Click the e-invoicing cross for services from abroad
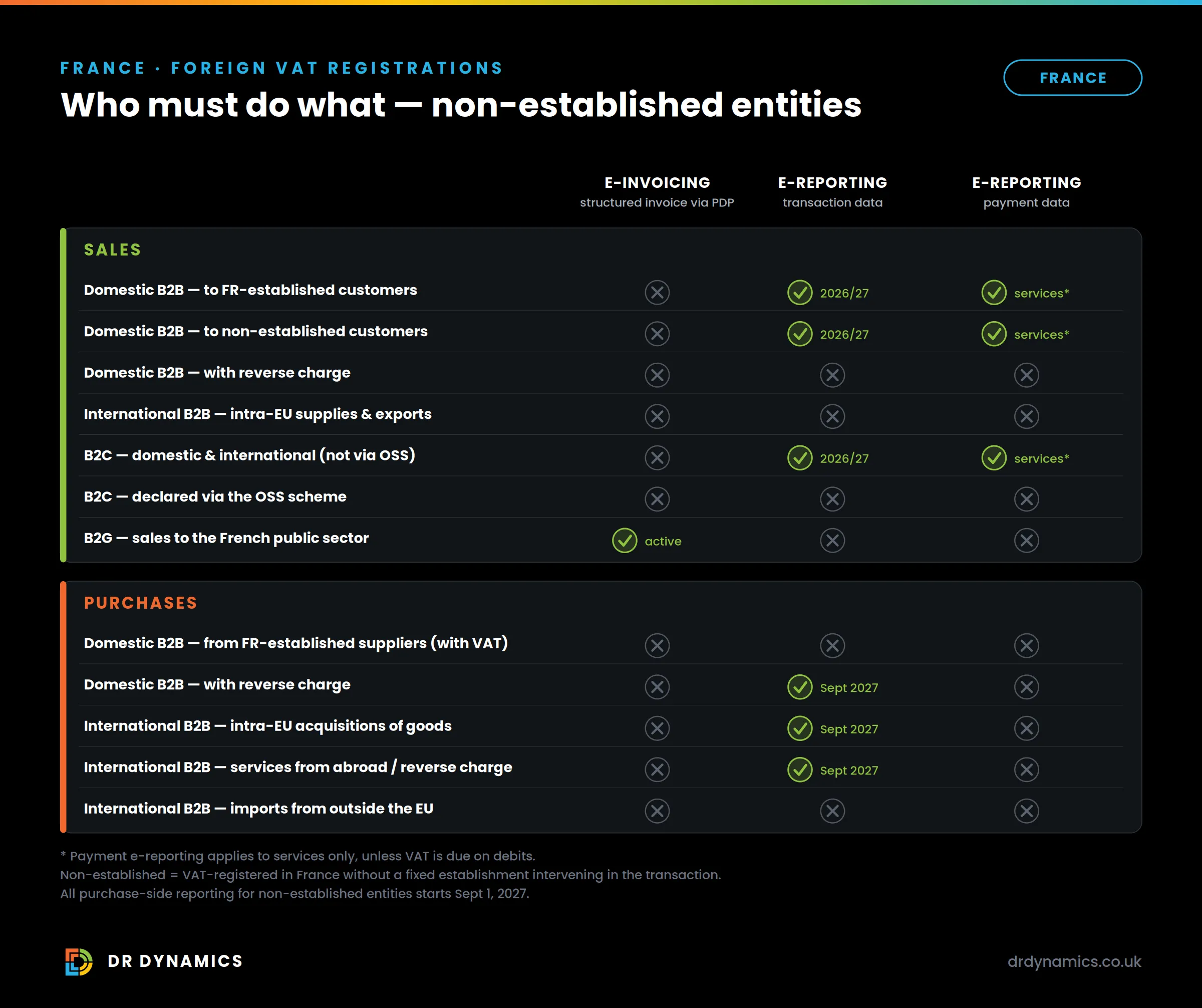This screenshot has width=1202, height=1008. pos(657,770)
